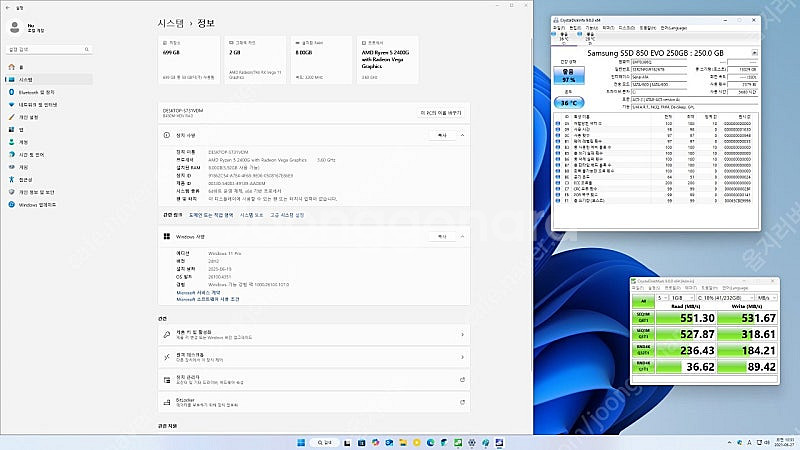
Task: Open Advanced system settings (고급 시스템 설정) link
Action: pyautogui.click(x=287, y=215)
